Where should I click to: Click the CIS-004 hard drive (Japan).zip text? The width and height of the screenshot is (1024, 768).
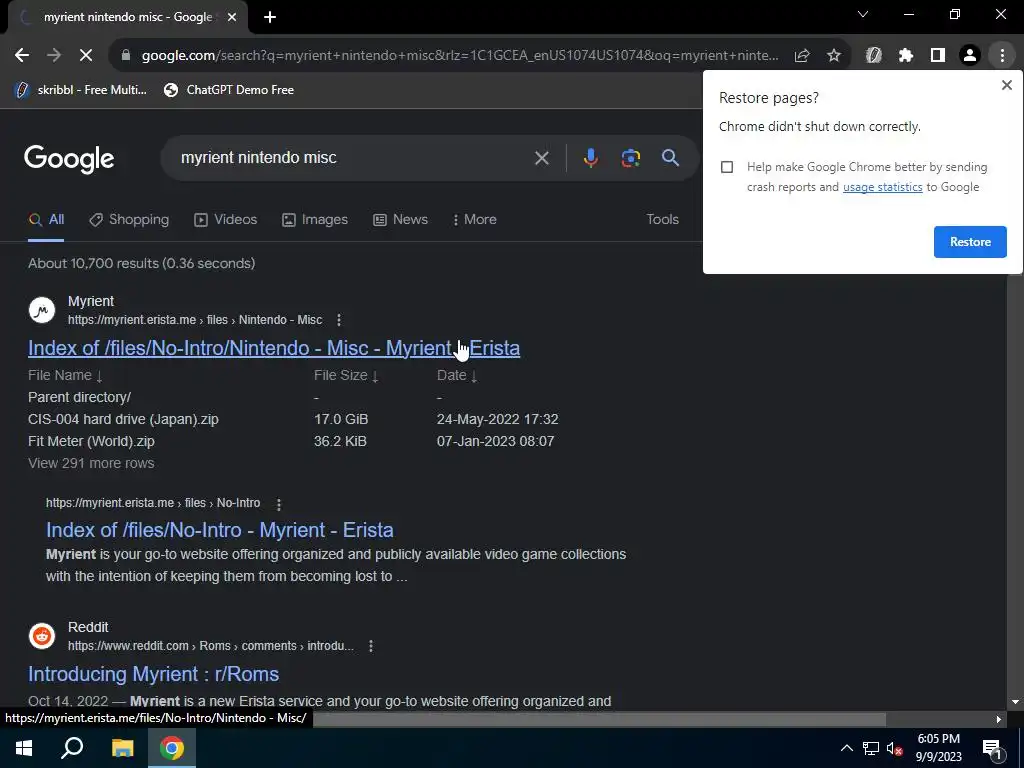point(123,419)
